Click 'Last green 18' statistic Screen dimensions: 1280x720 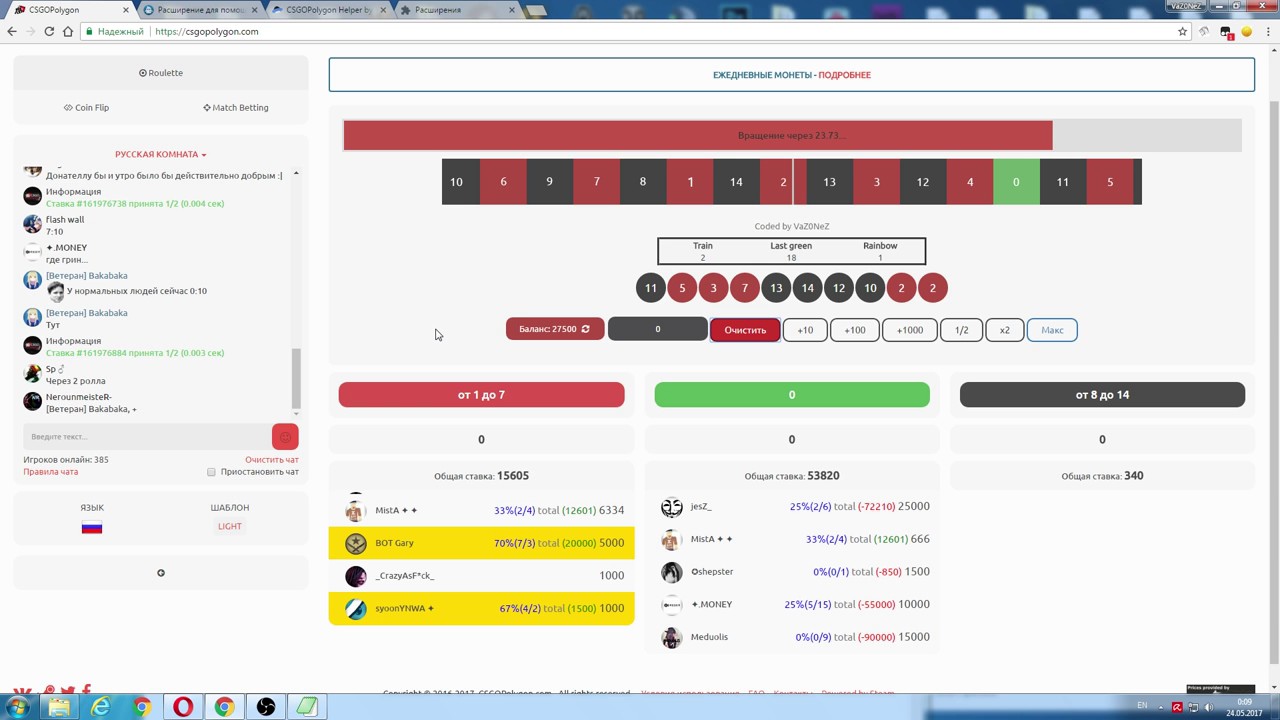791,251
